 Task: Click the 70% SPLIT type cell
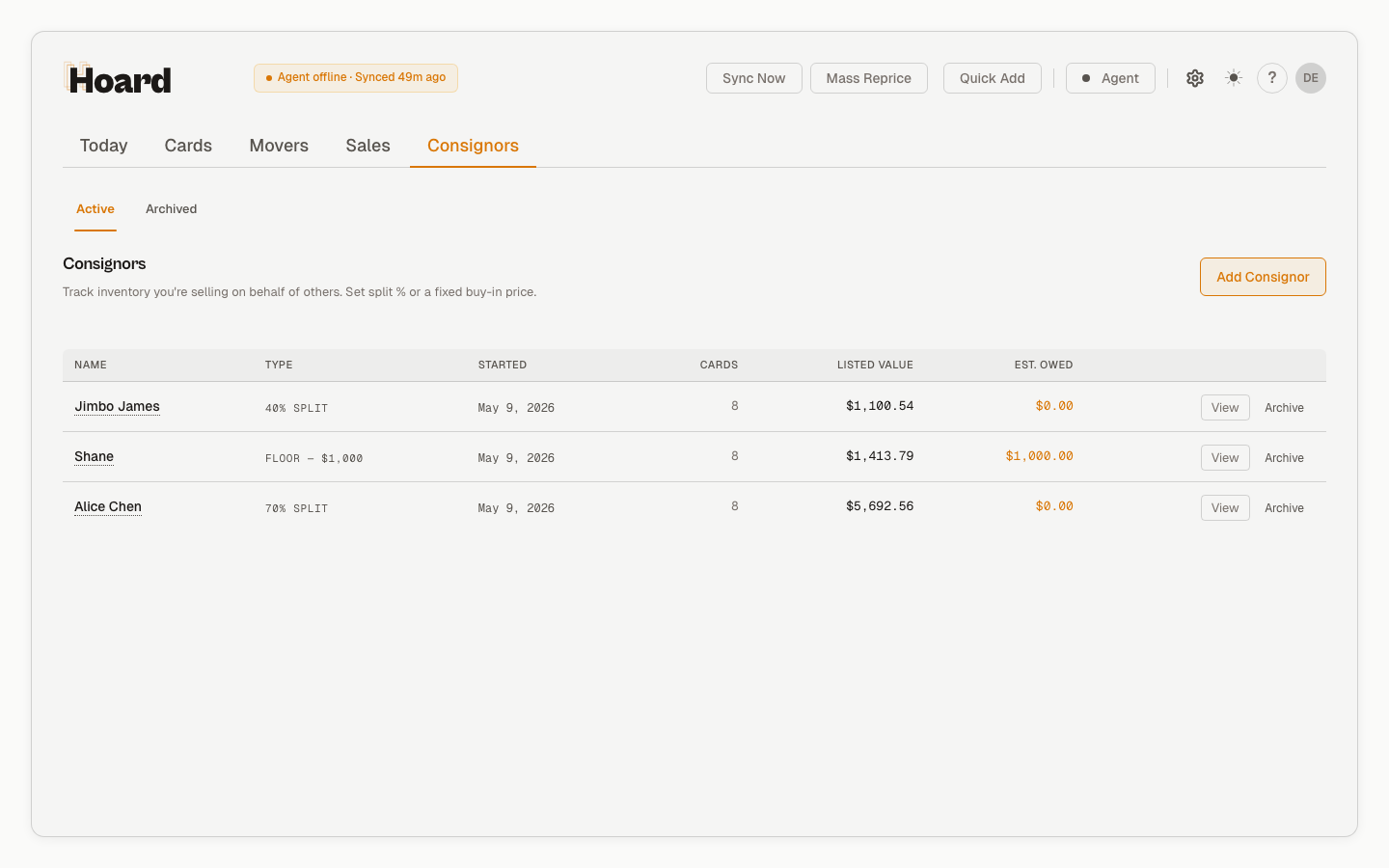297,508
